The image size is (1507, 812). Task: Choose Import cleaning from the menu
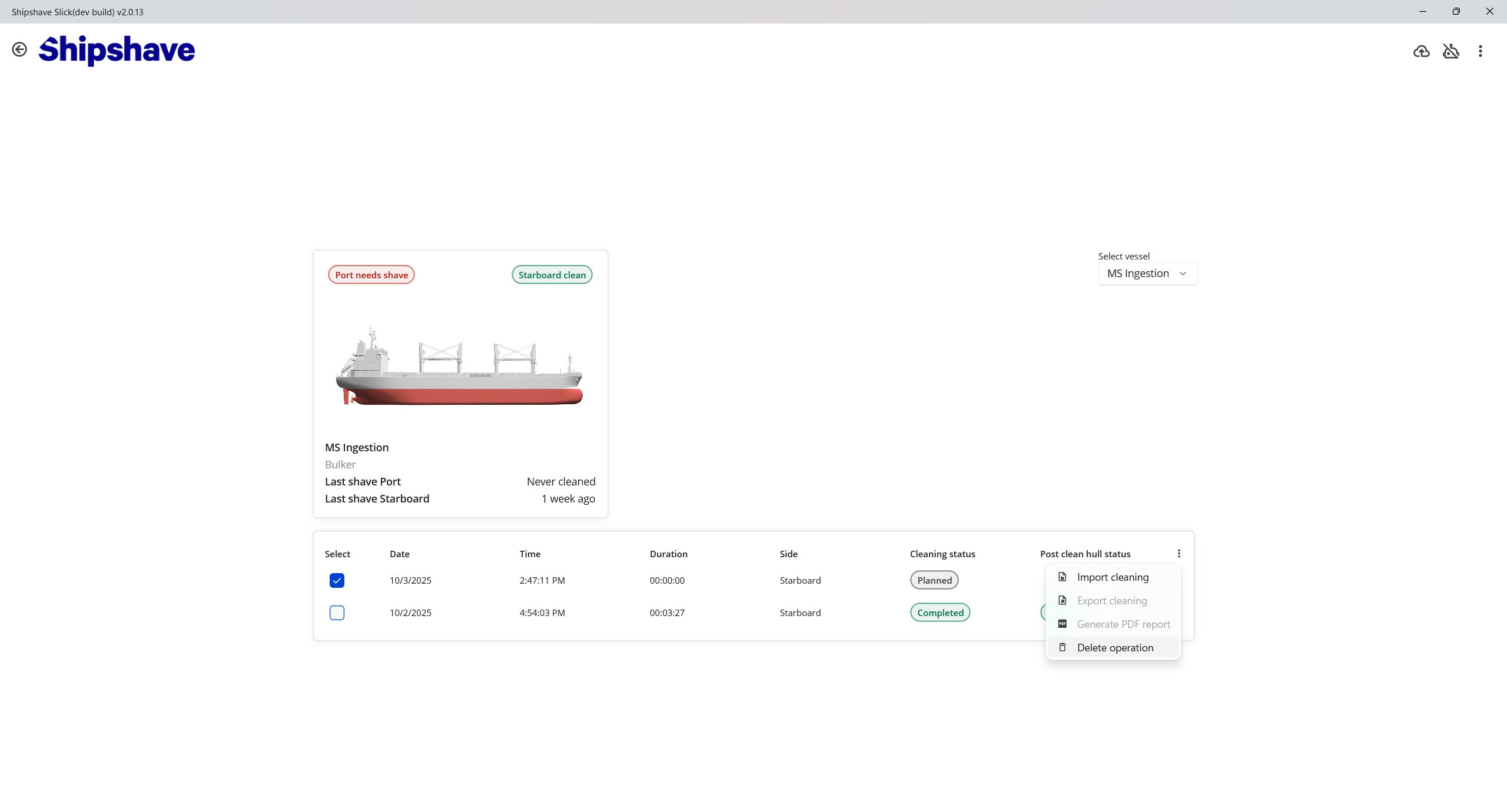point(1113,577)
